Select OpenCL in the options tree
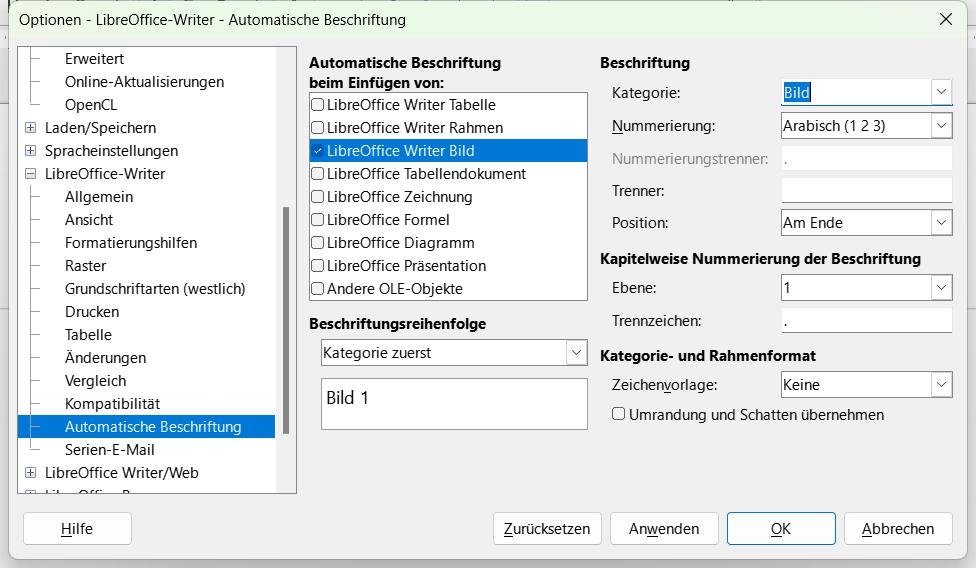976x568 pixels. point(91,105)
